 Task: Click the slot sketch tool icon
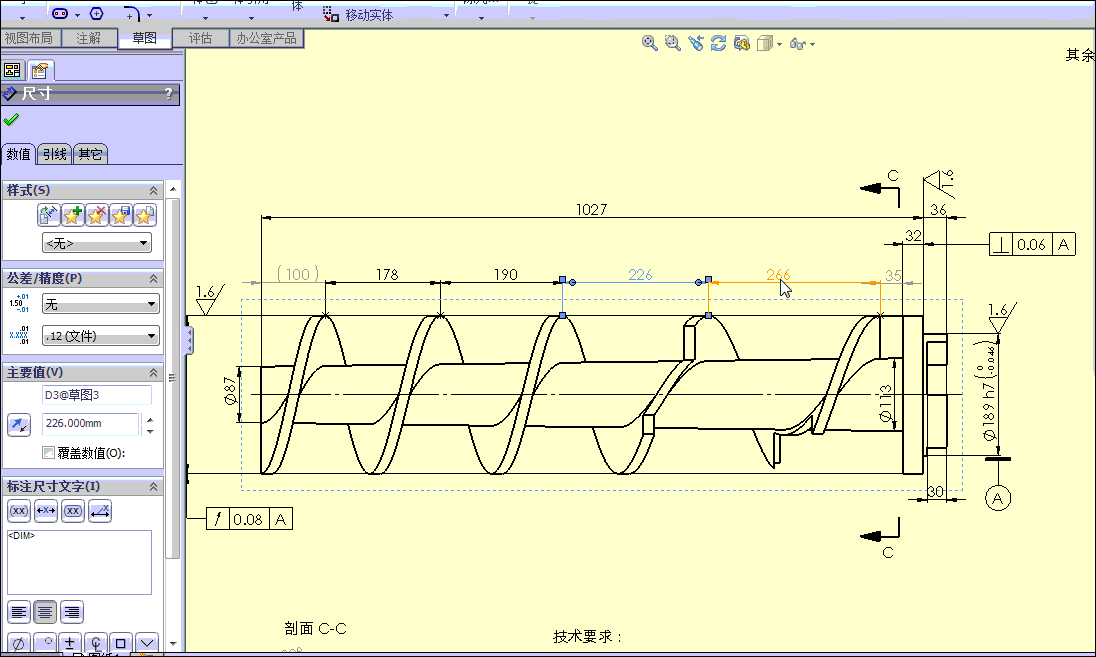60,13
